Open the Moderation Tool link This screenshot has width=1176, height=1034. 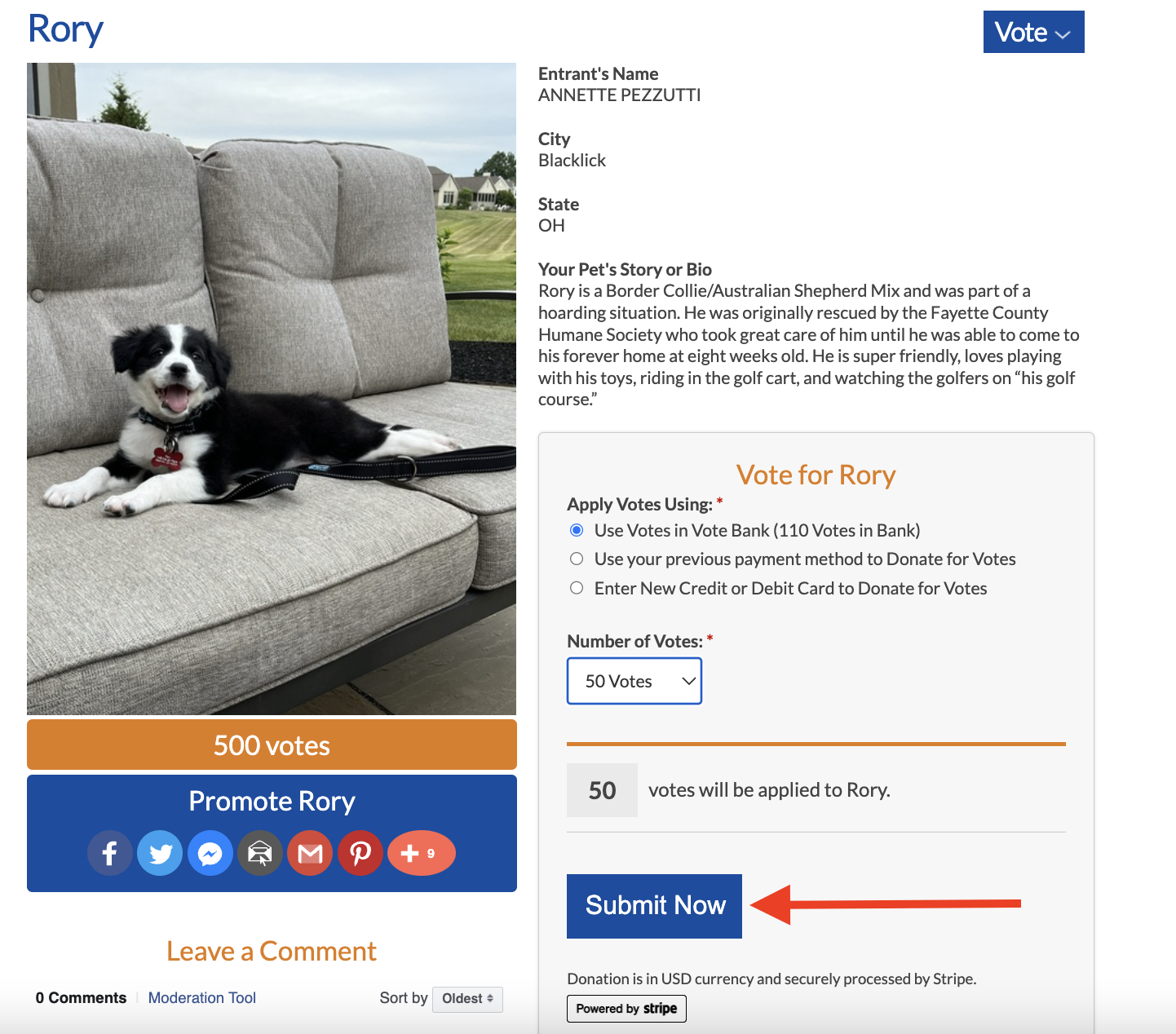pyautogui.click(x=202, y=998)
